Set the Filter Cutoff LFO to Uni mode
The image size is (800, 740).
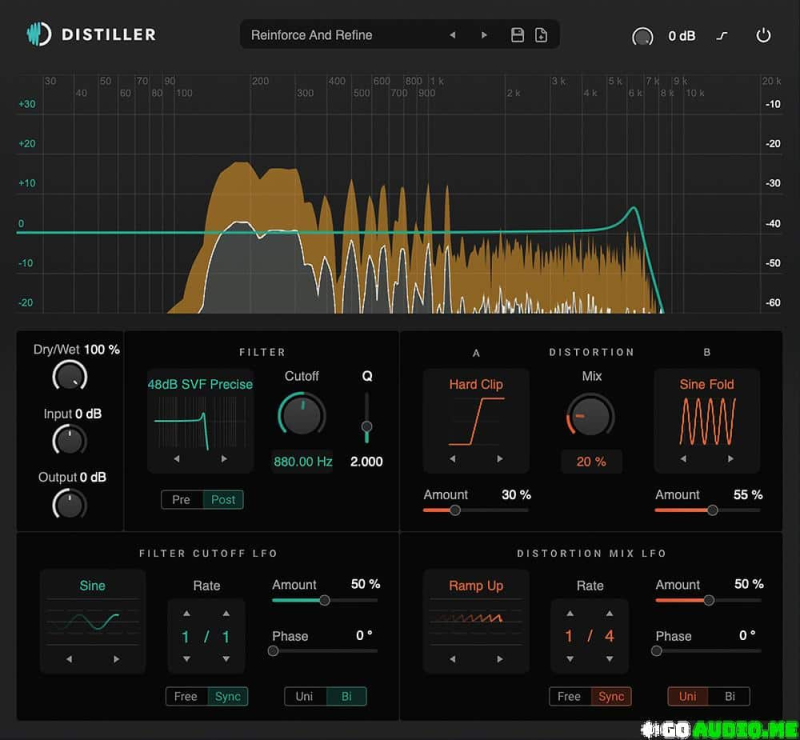coord(305,696)
